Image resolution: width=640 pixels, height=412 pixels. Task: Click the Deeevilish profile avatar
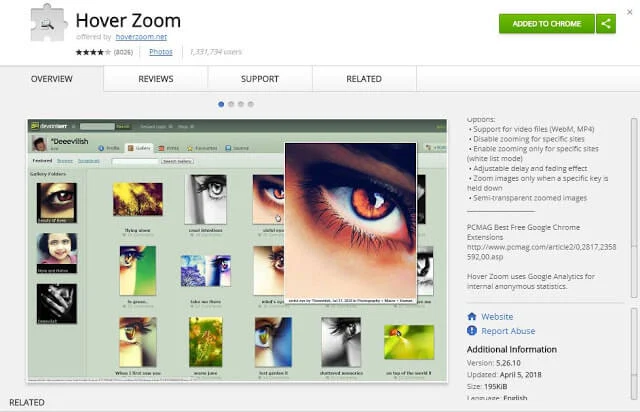40,143
